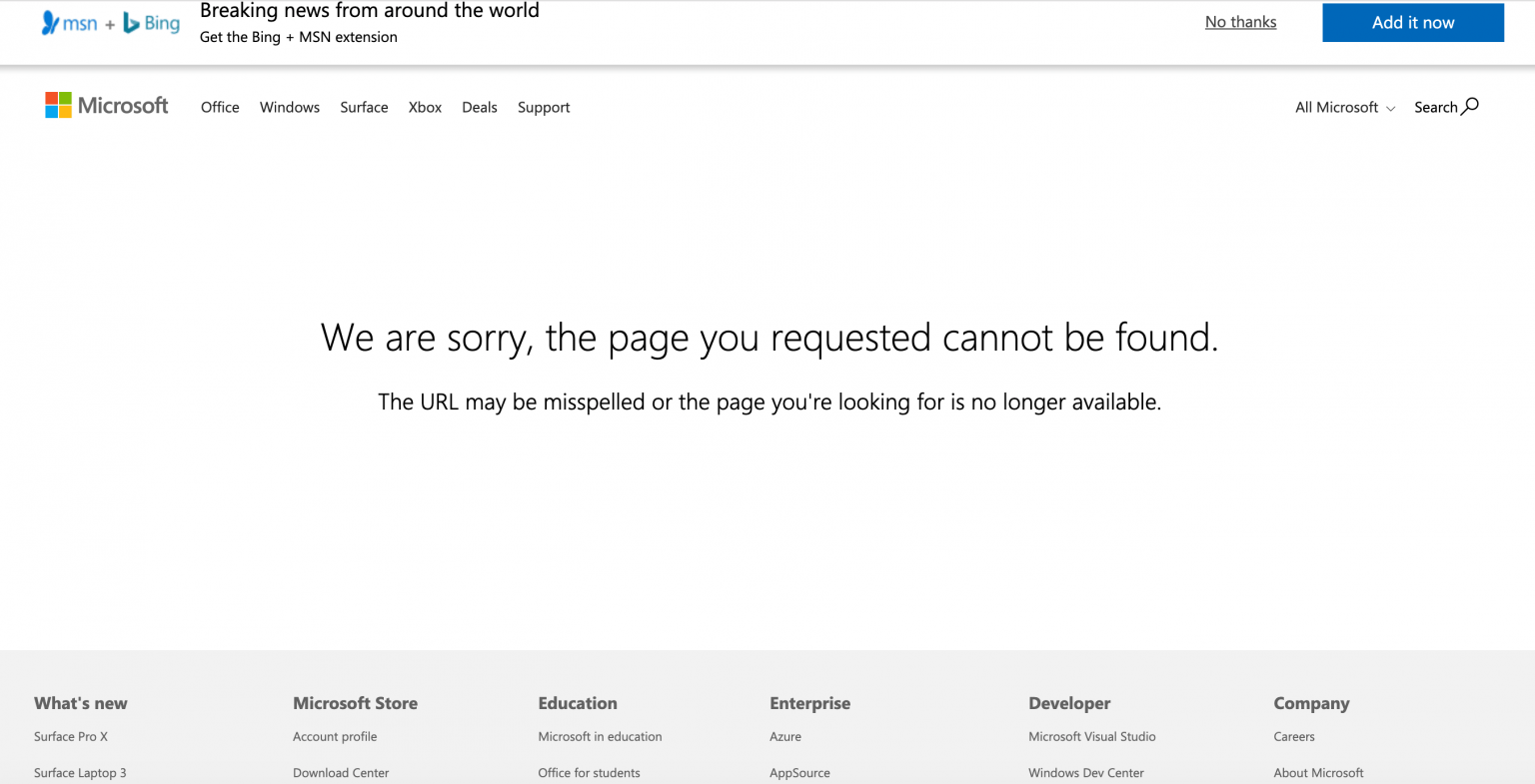Open the Surface Pro X link
The image size is (1535, 784).
point(70,736)
